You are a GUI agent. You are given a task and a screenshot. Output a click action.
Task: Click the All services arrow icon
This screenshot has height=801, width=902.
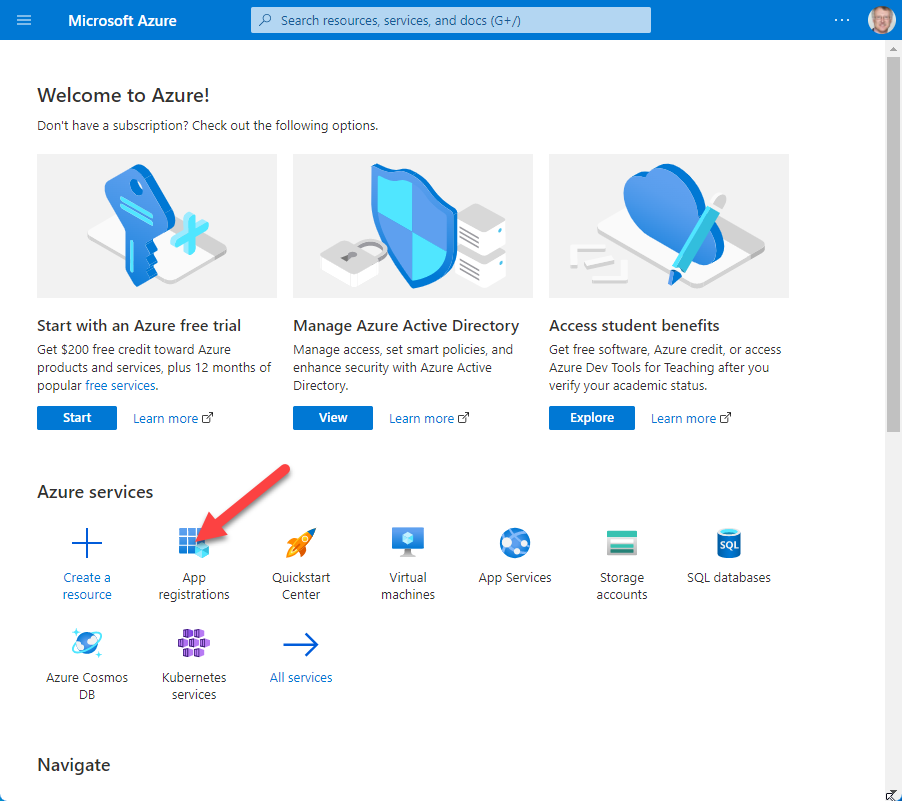(301, 644)
